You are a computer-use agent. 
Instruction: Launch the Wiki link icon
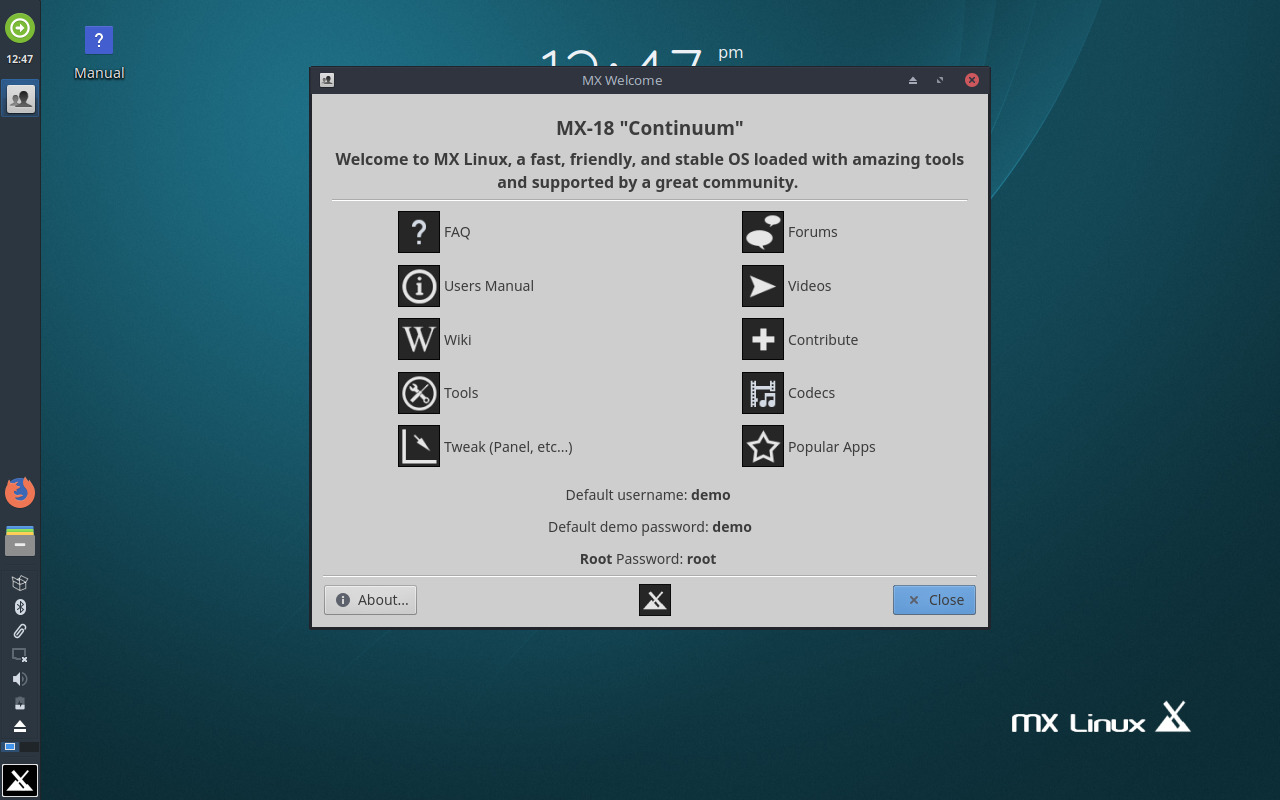[x=419, y=339]
